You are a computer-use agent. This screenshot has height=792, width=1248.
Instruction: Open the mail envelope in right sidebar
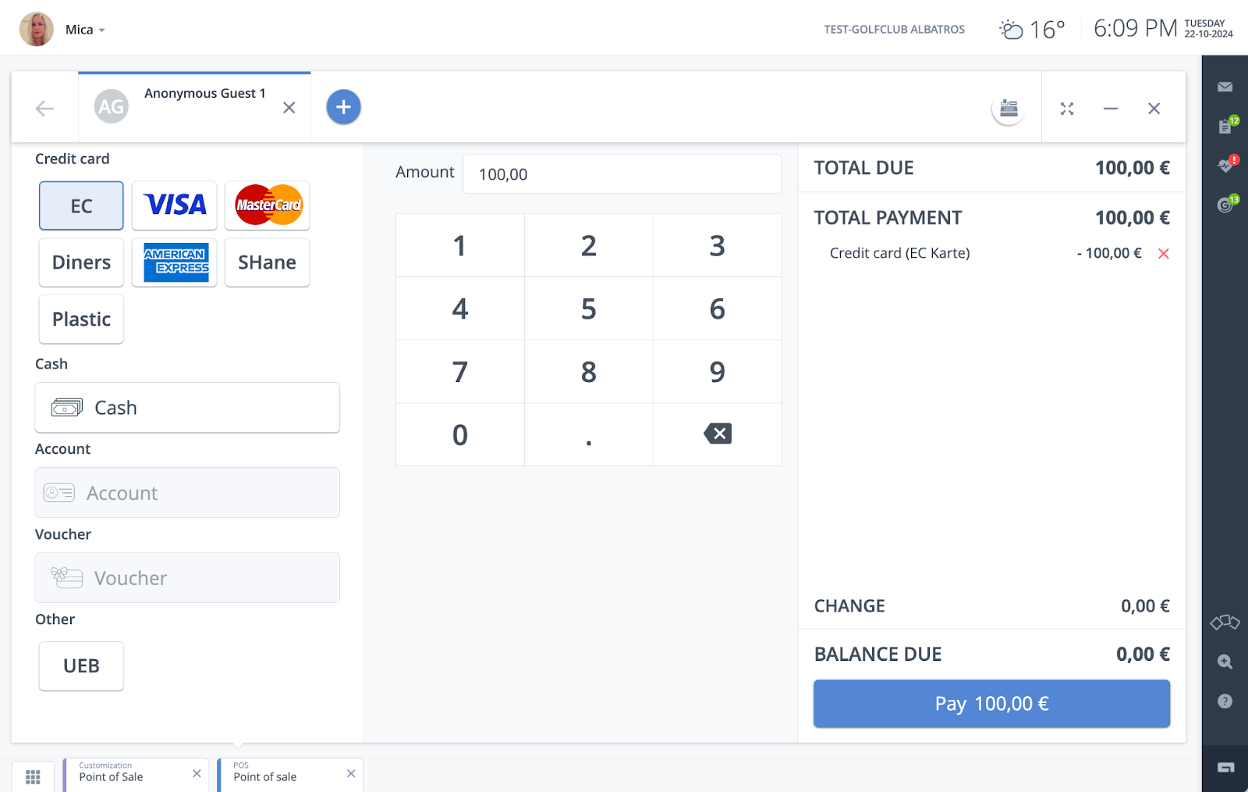[x=1225, y=87]
